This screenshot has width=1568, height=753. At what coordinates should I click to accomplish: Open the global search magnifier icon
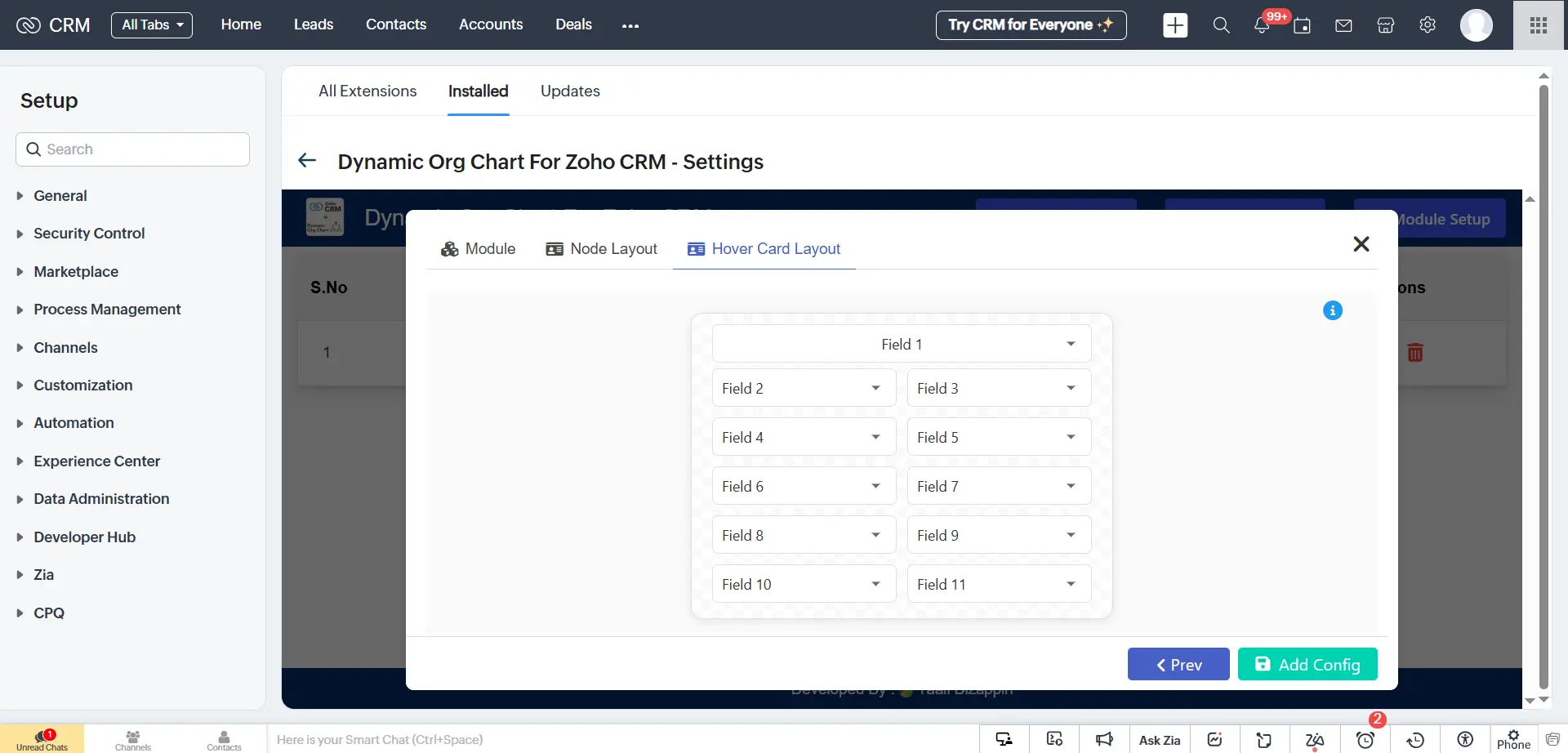(x=1221, y=25)
